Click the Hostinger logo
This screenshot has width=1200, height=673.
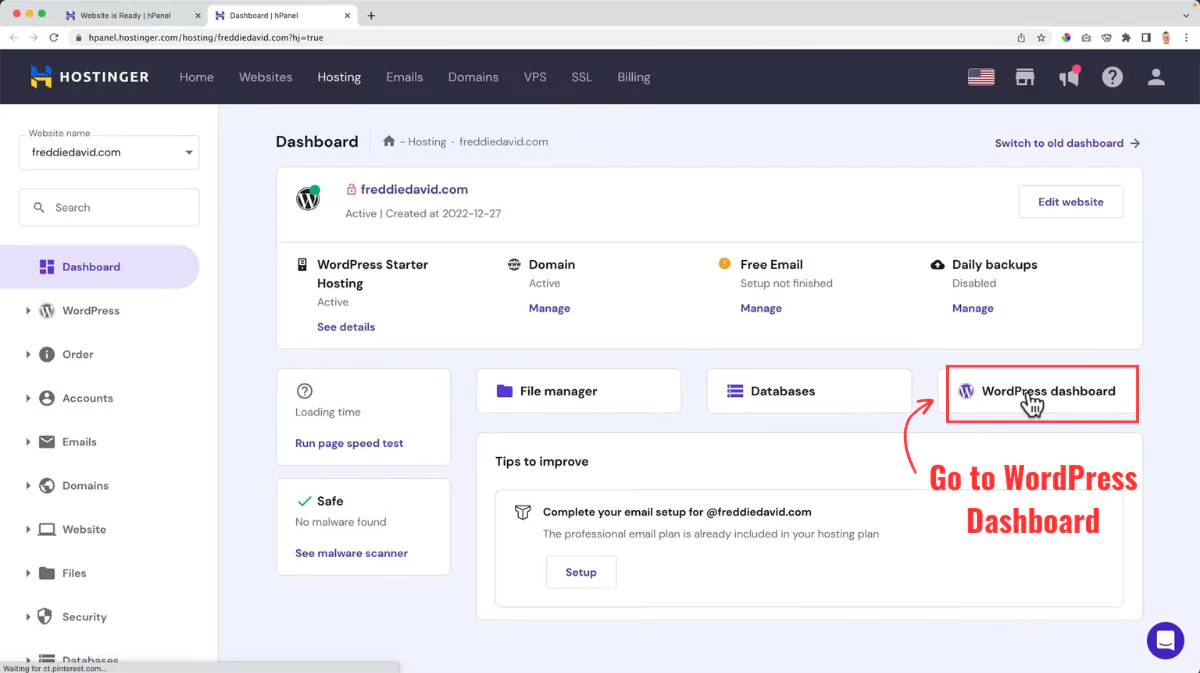click(x=89, y=76)
